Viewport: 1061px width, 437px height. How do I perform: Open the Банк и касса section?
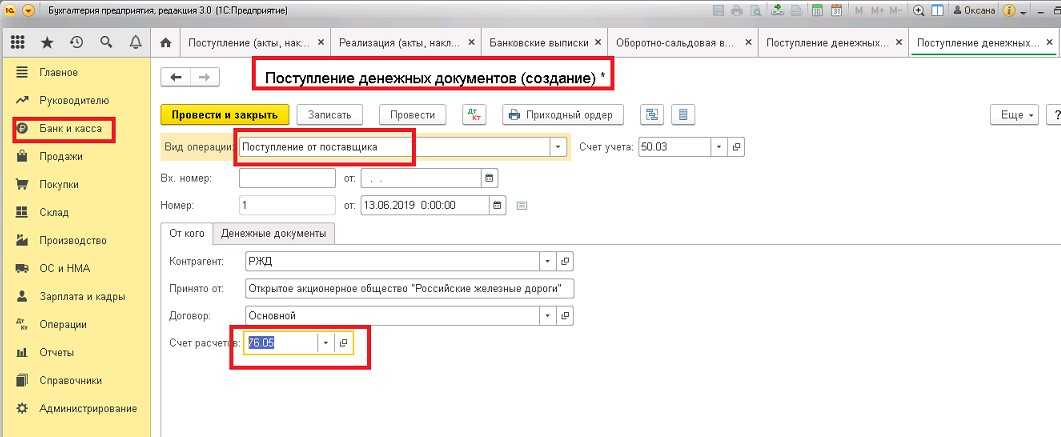pyautogui.click(x=70, y=129)
